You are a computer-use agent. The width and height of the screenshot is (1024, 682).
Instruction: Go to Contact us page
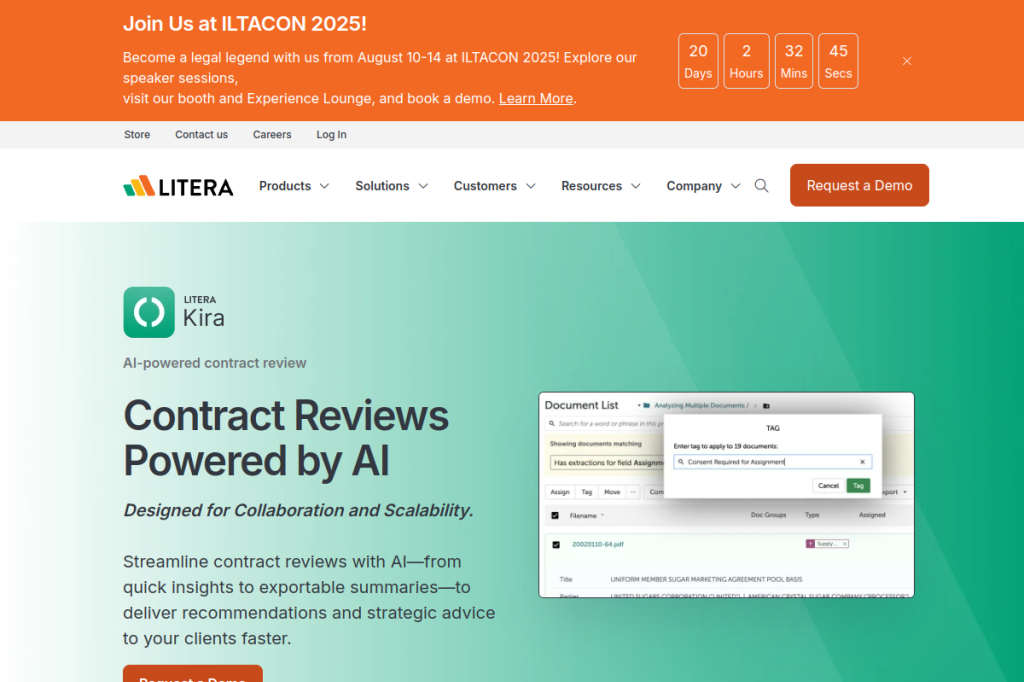(201, 135)
